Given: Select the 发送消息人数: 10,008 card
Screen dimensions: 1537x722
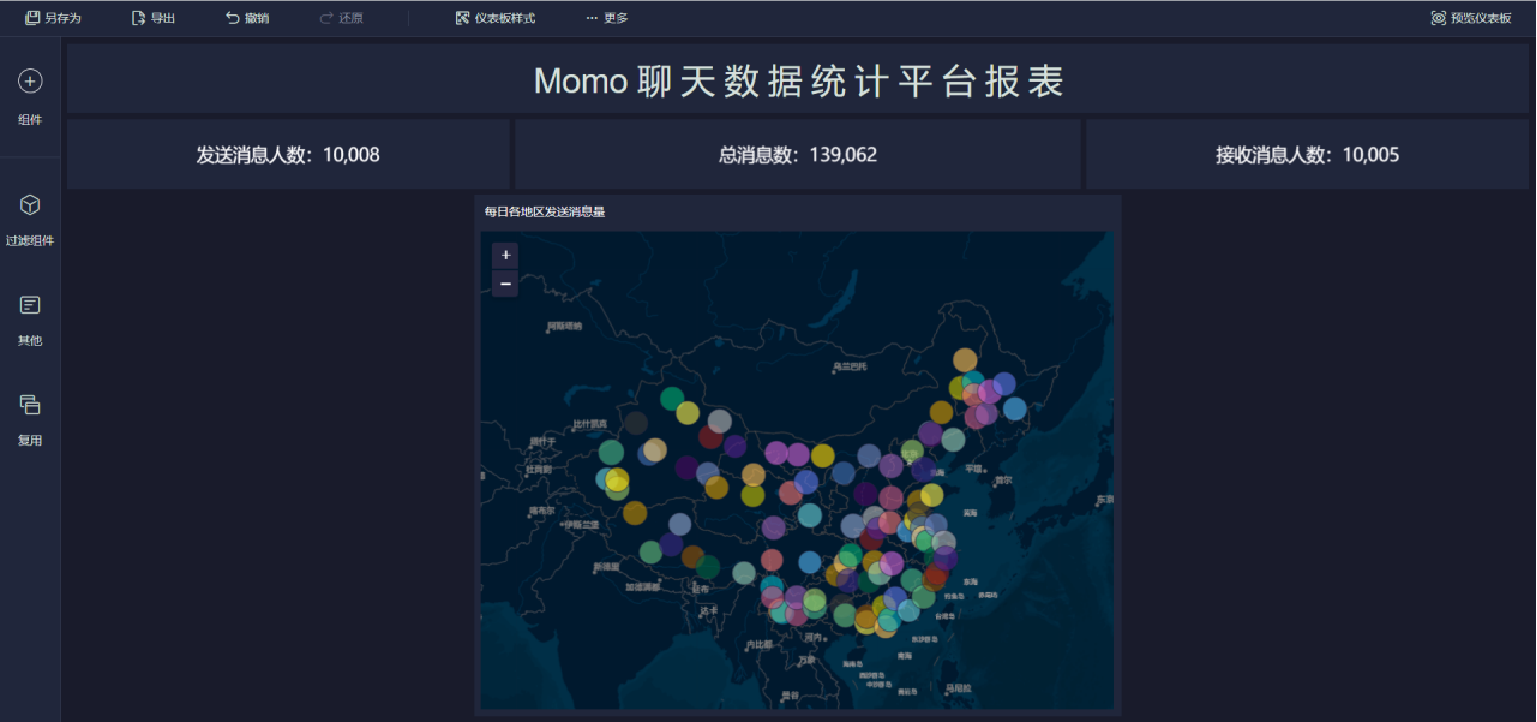Looking at the screenshot, I should 288,154.
